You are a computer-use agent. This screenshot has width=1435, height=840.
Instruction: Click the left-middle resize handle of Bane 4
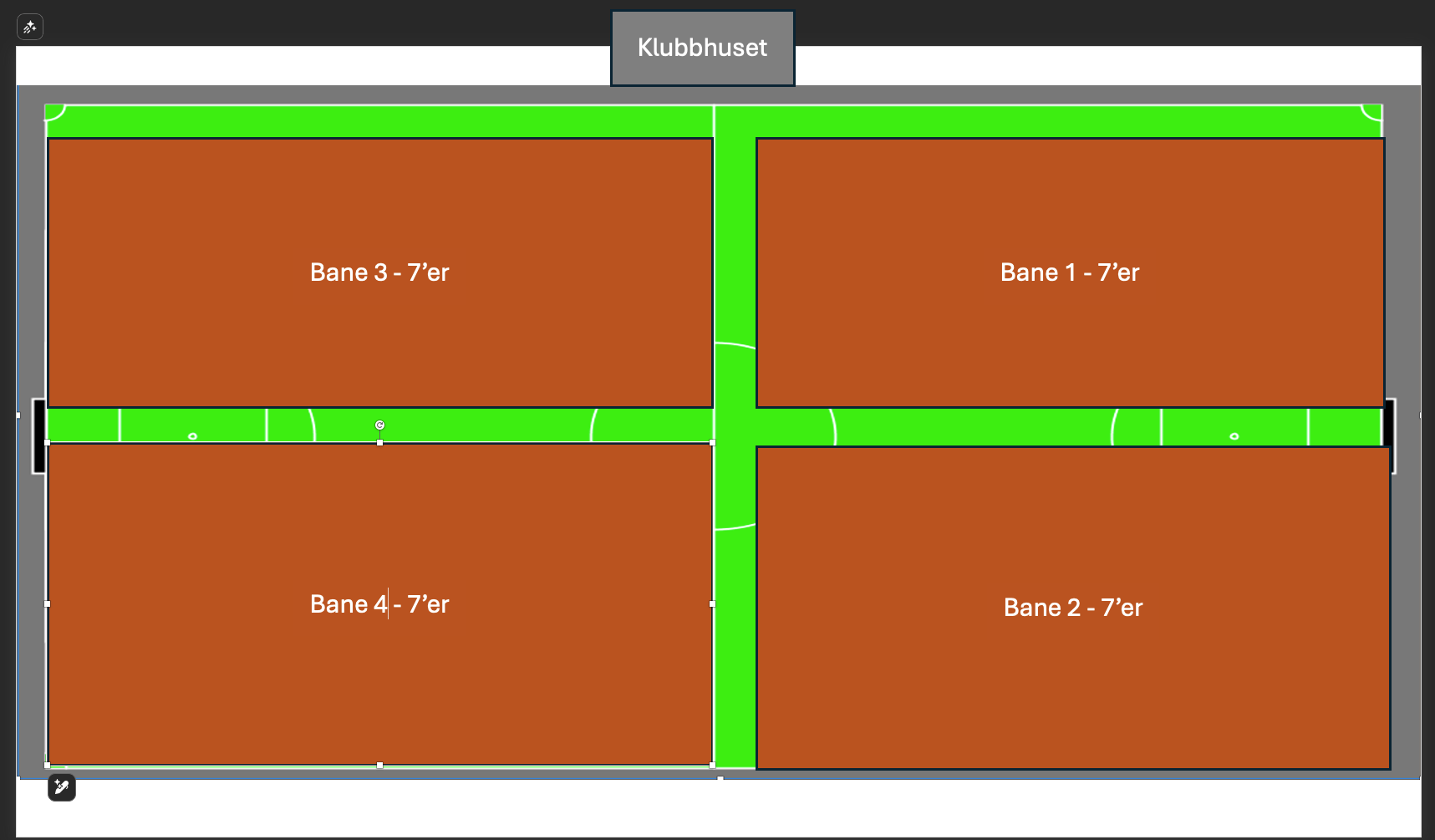click(48, 603)
